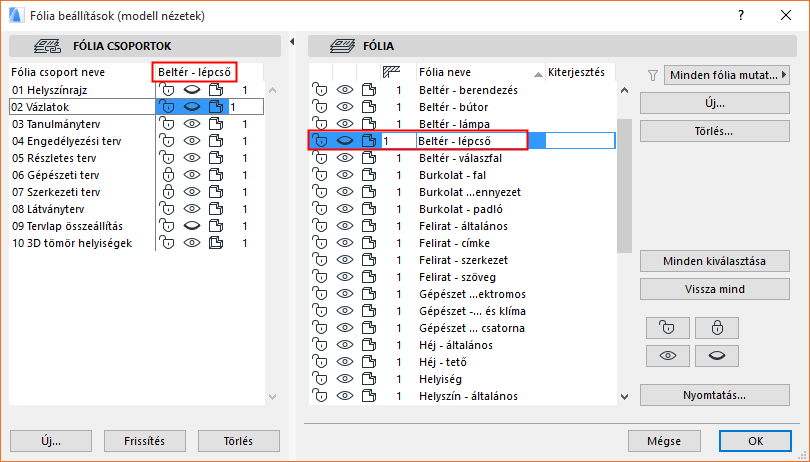Click the filter funnel icon above the Új button
The image size is (810, 462).
pyautogui.click(x=653, y=74)
